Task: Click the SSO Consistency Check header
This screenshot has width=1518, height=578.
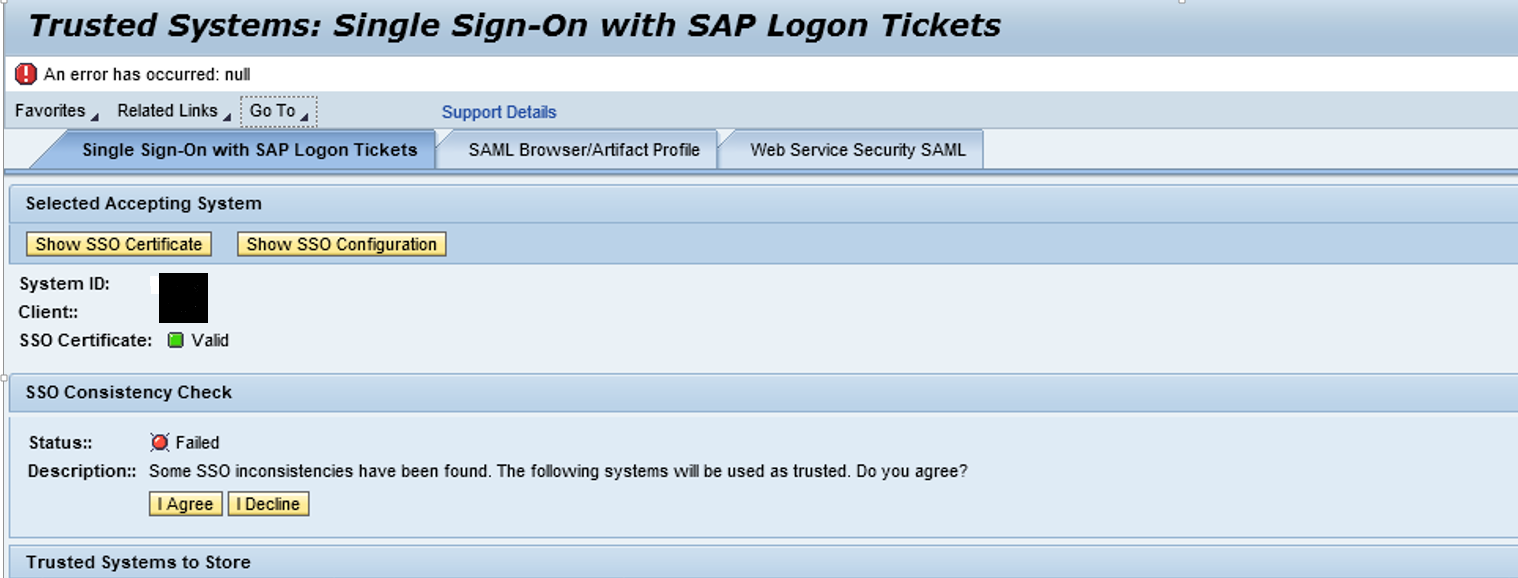Action: [129, 392]
